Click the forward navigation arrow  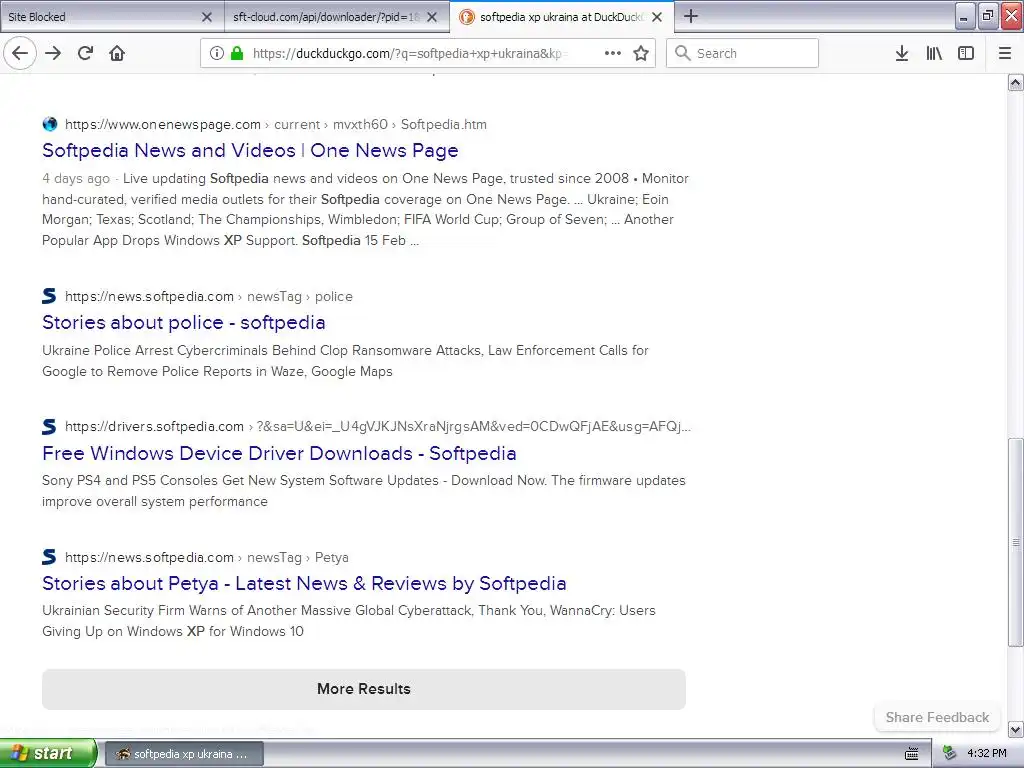53,53
